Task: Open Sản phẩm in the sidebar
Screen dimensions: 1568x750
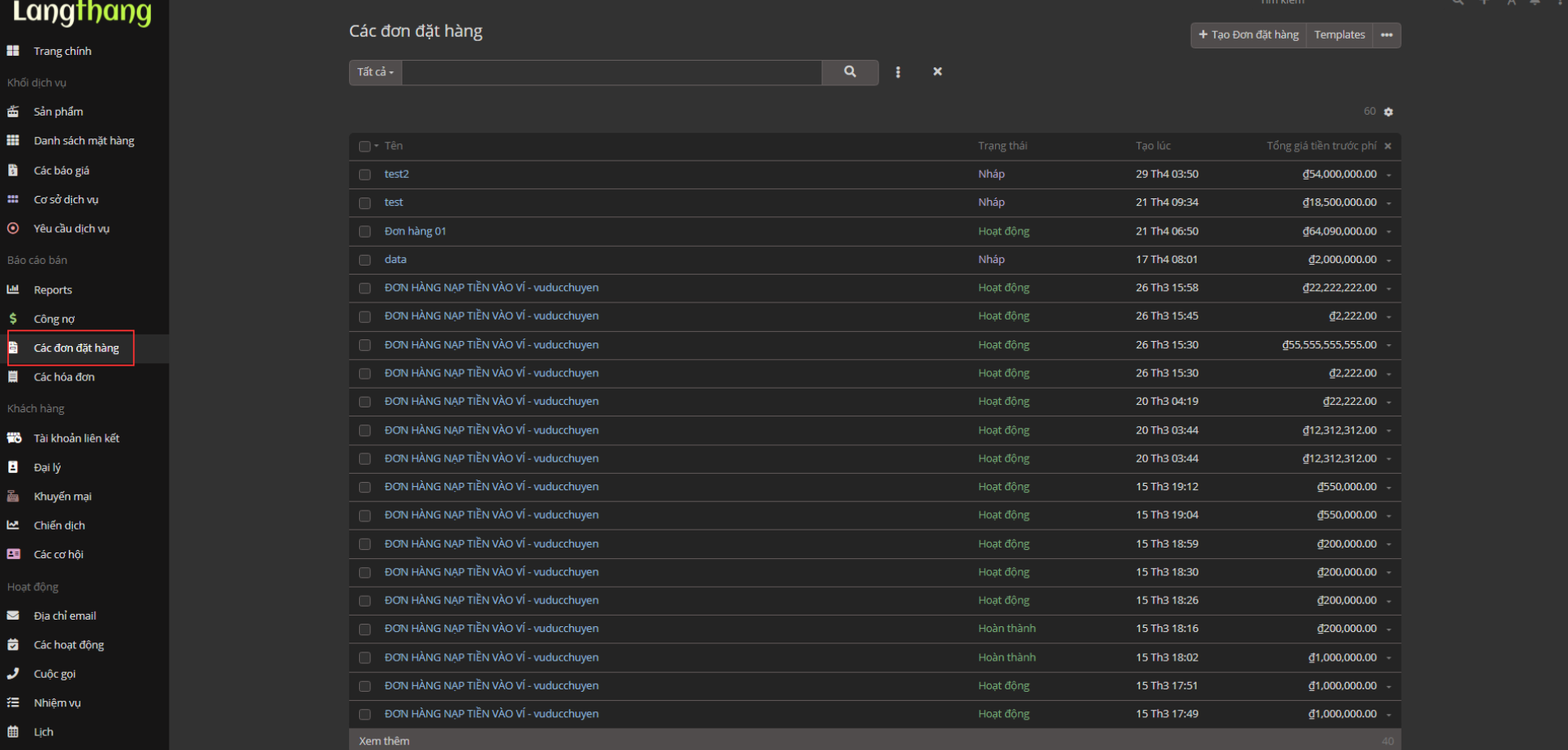Action: [58, 111]
